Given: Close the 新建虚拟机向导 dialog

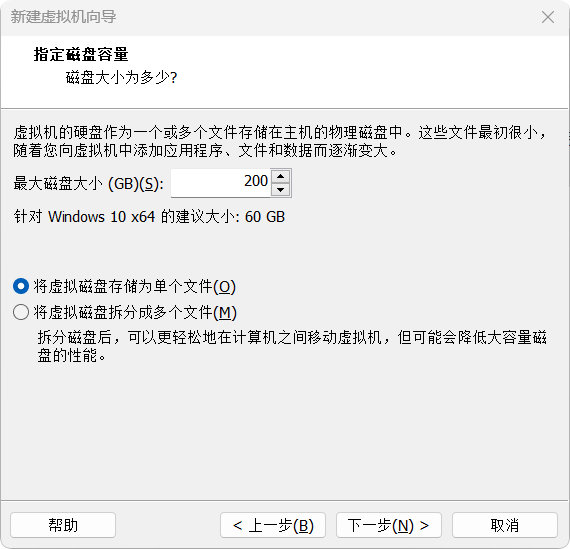Looking at the screenshot, I should pos(547,17).
